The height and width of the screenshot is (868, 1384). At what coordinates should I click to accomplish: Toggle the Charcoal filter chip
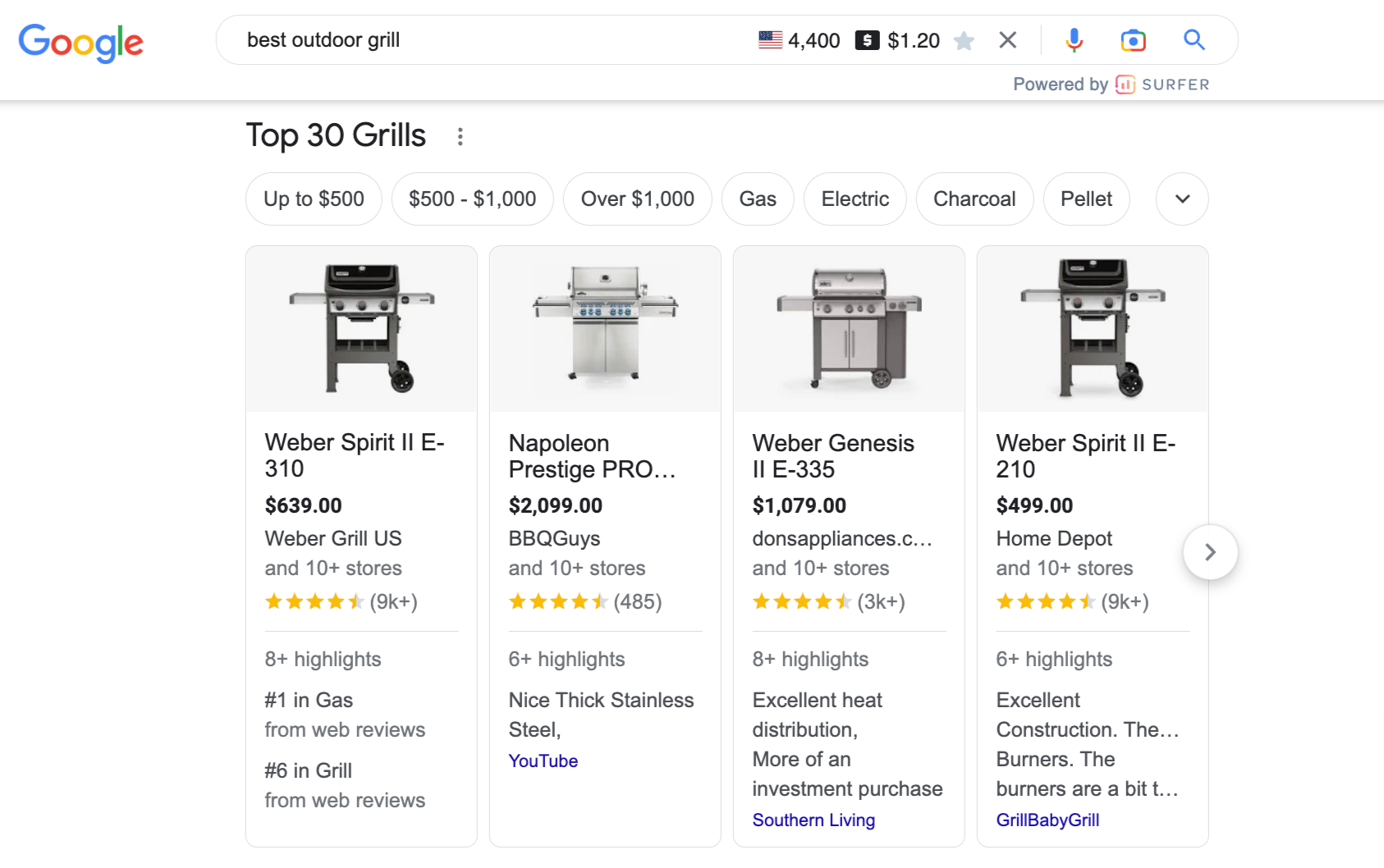pos(974,199)
